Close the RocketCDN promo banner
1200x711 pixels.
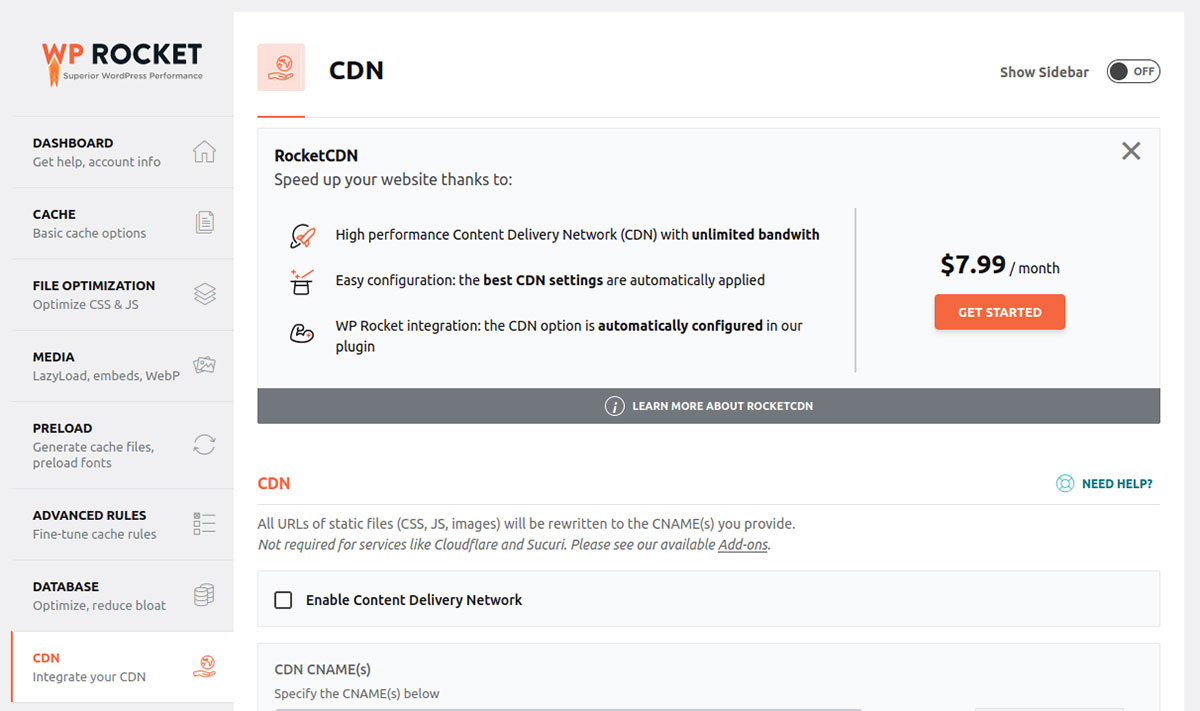[1131, 151]
